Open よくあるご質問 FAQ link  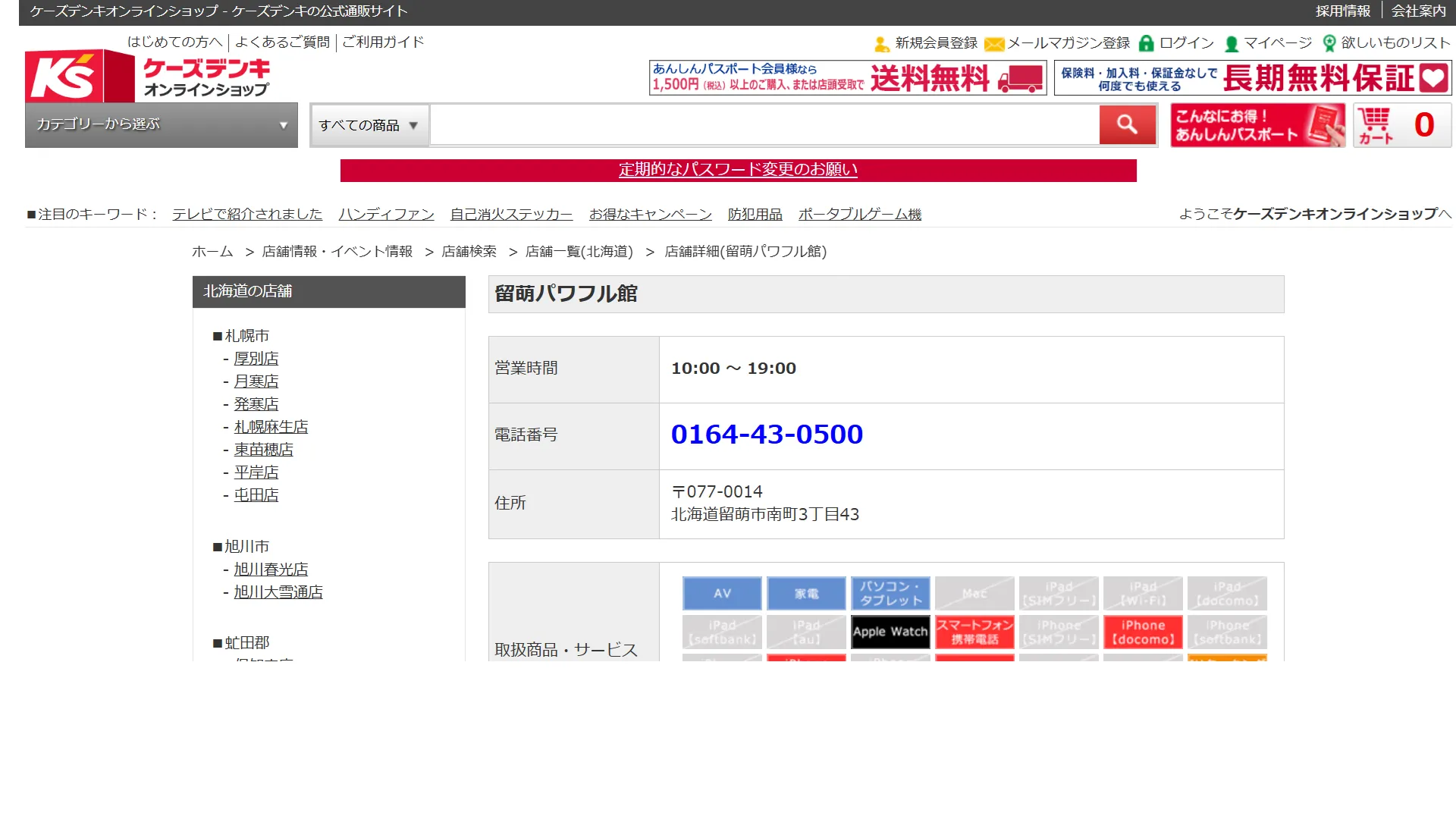(282, 42)
